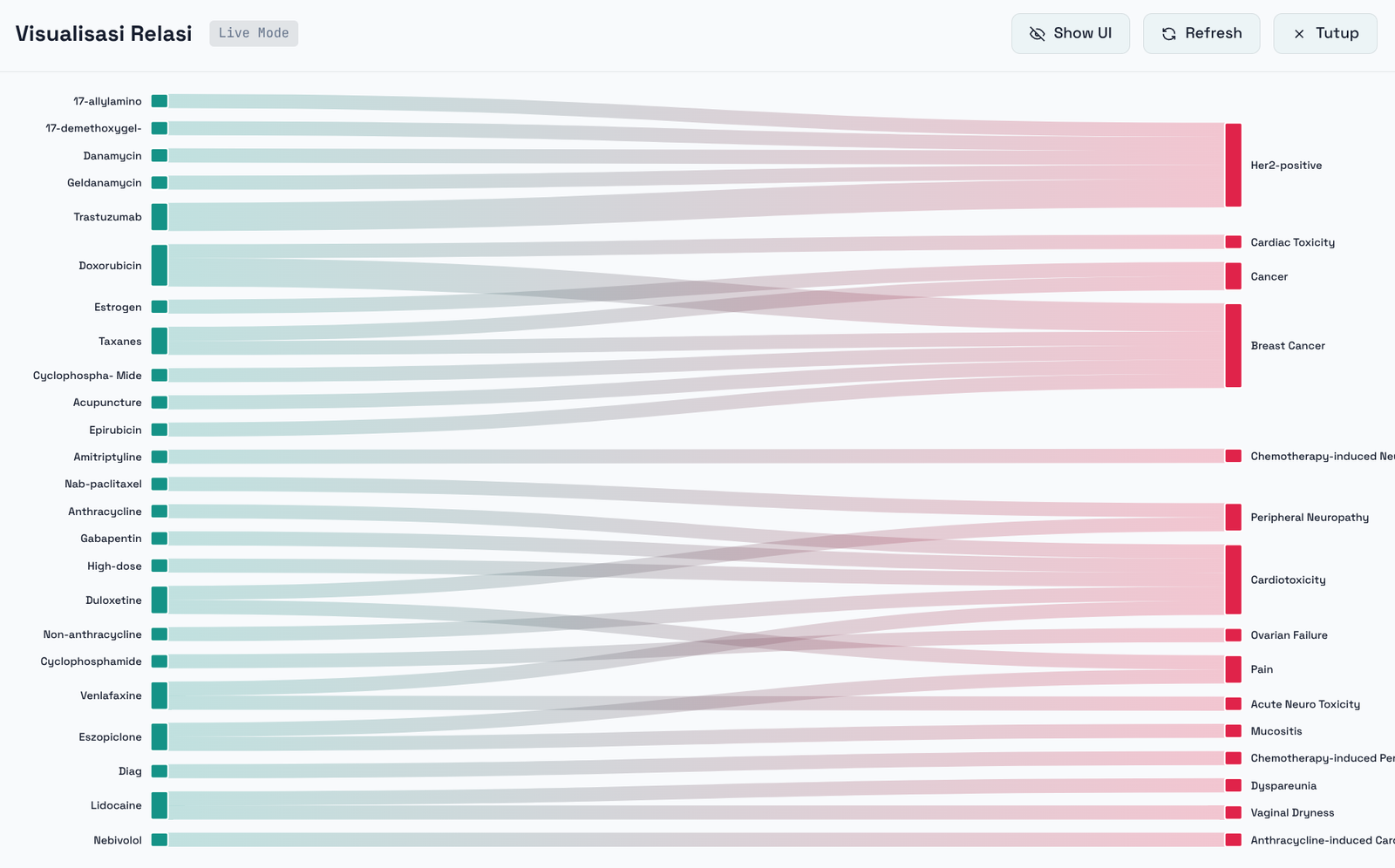Click the Eszopiclone teal node

point(159,737)
